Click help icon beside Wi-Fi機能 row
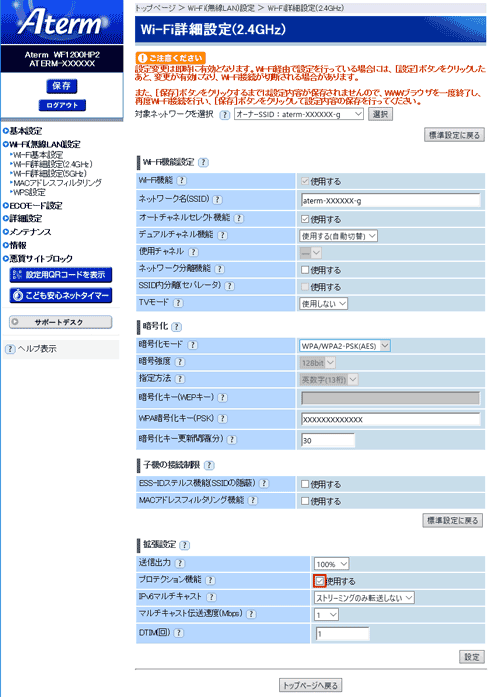Image resolution: width=500 pixels, height=697 pixels. pyautogui.click(x=181, y=181)
